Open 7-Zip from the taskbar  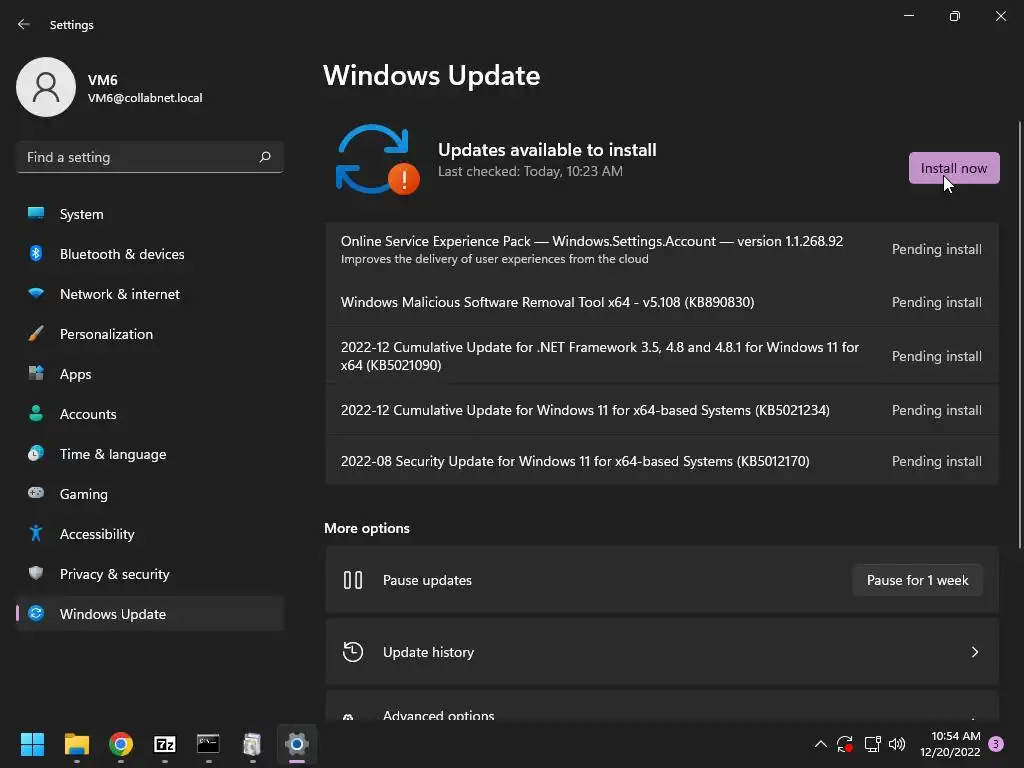tap(165, 744)
